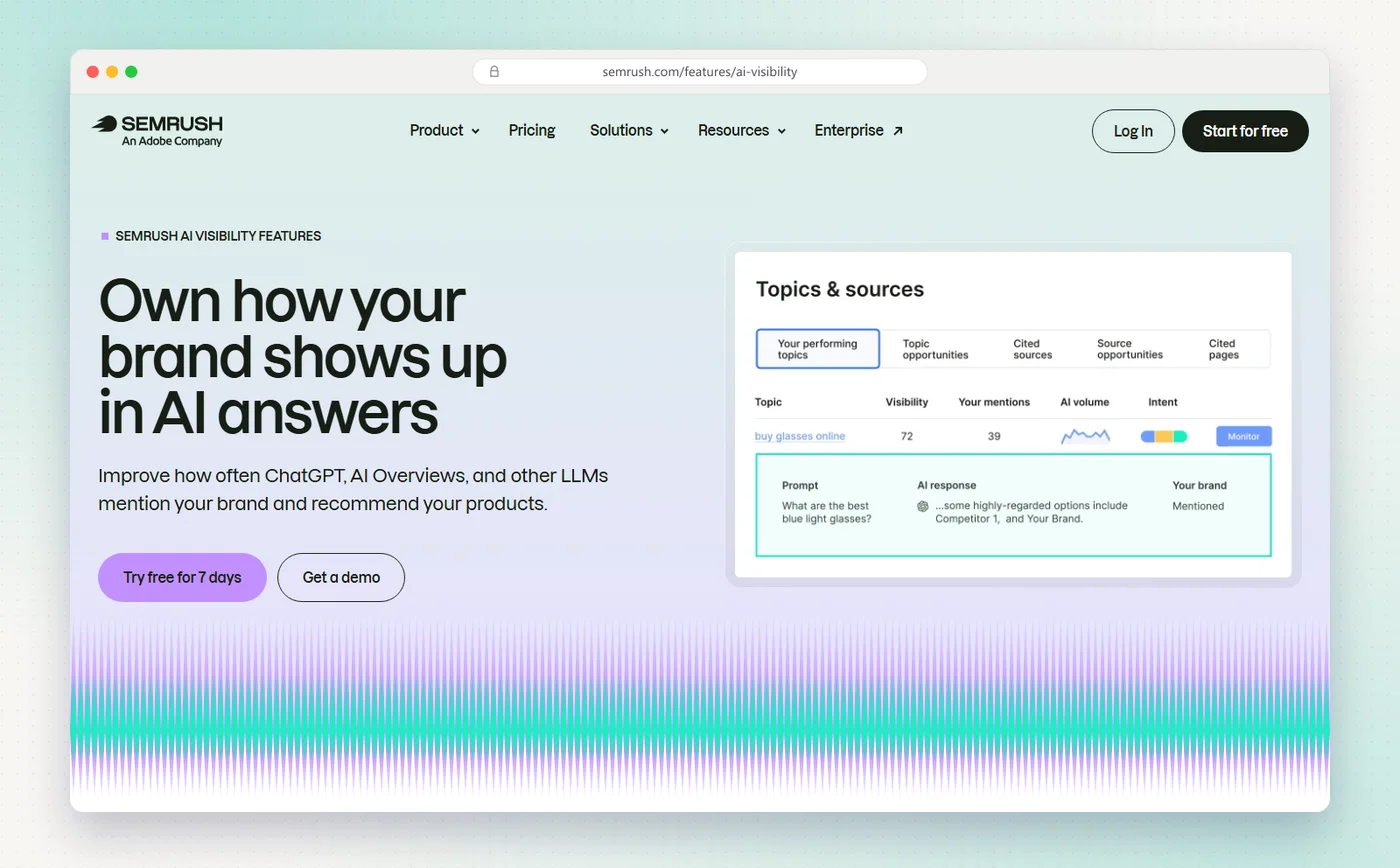Image resolution: width=1400 pixels, height=868 pixels.
Task: Click Try free for 7 days
Action: click(182, 577)
